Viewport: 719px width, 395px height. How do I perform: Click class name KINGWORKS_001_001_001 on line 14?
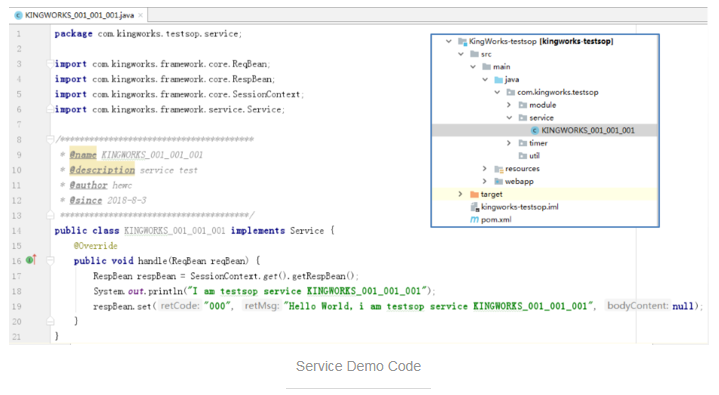175,230
